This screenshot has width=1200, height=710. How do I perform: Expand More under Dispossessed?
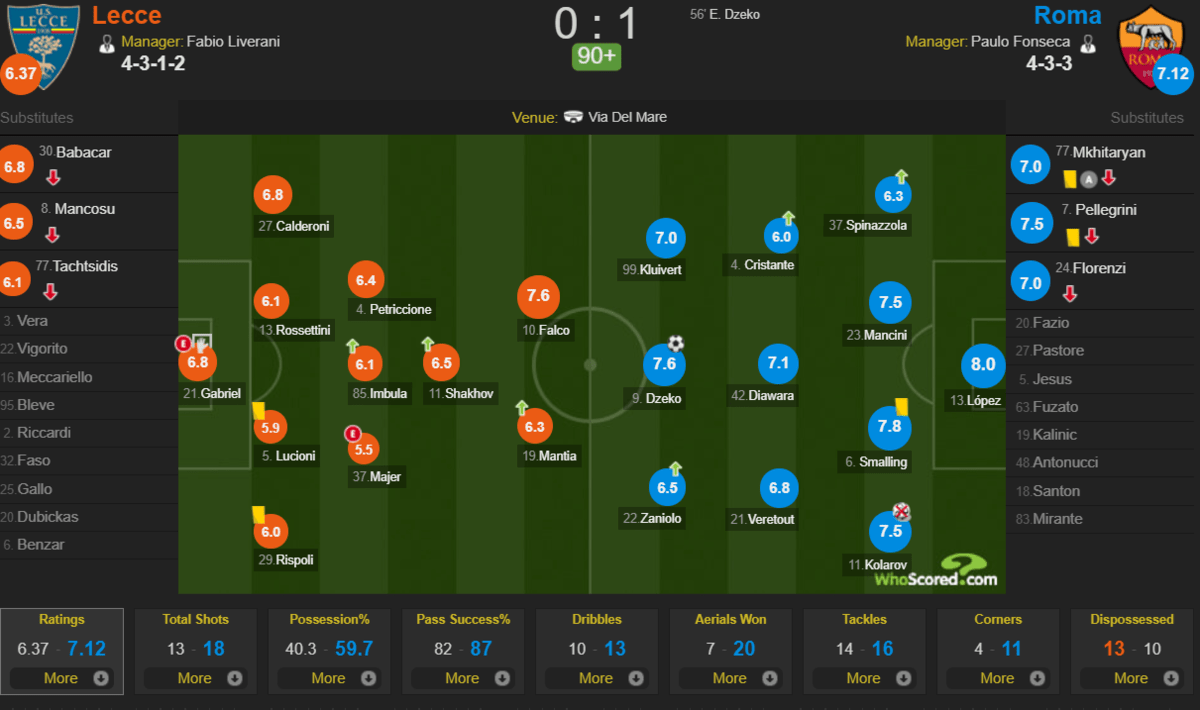point(1132,678)
